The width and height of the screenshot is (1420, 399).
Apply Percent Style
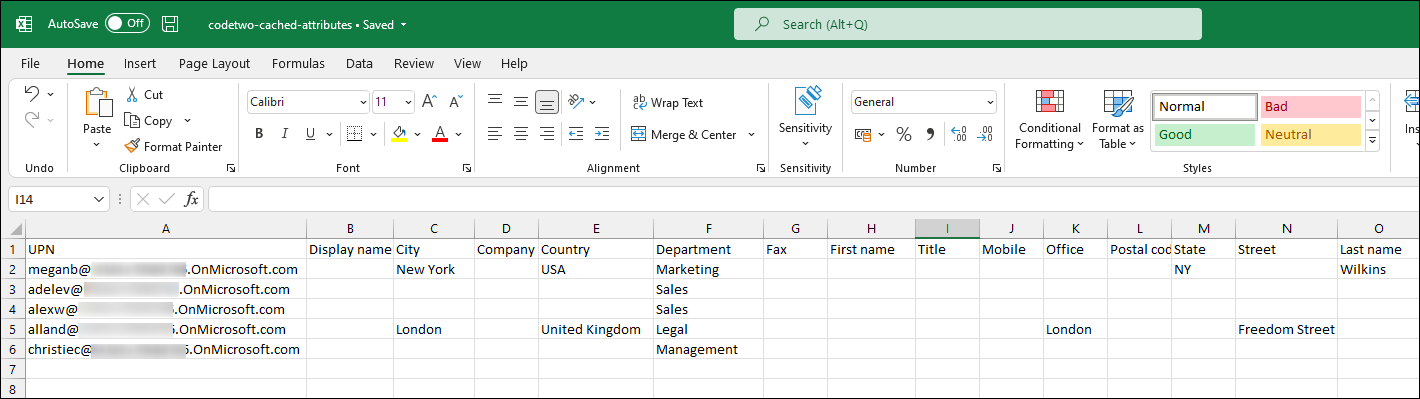pos(903,134)
